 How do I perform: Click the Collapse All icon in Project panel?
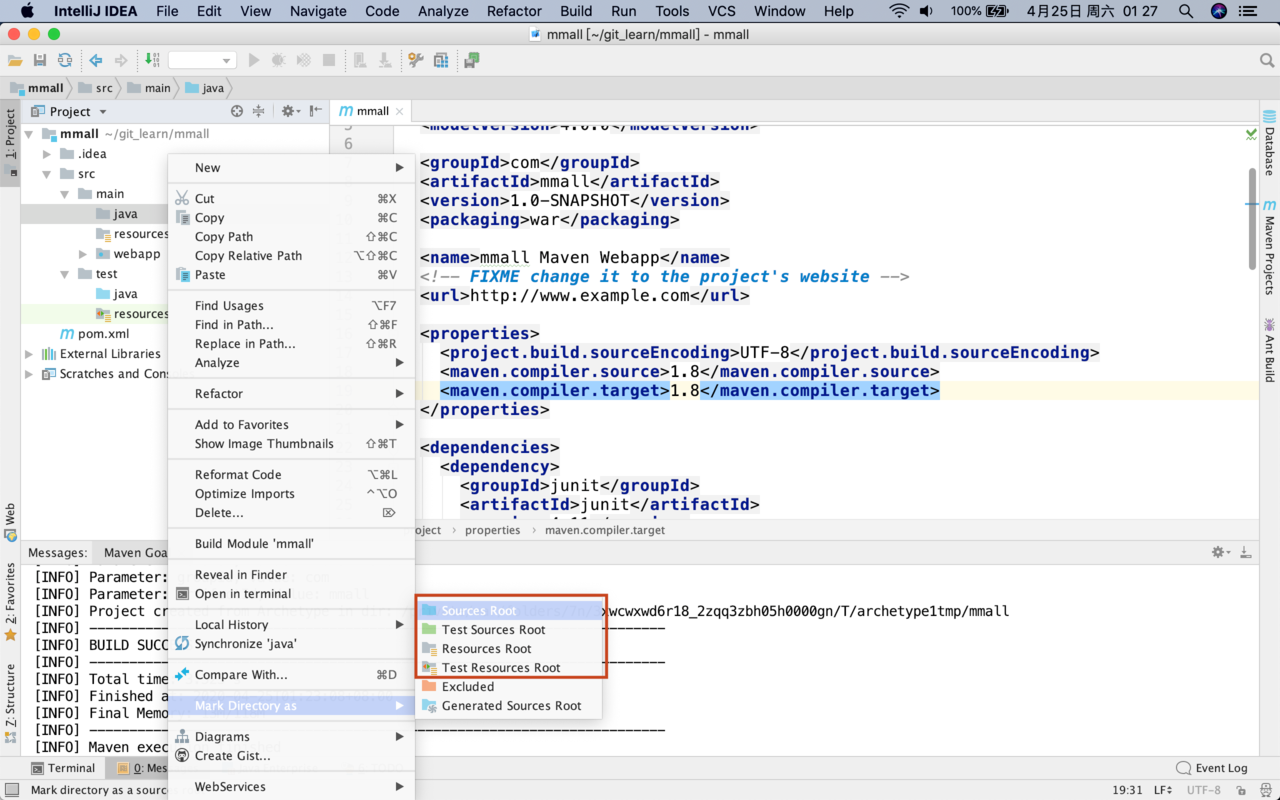coord(259,111)
